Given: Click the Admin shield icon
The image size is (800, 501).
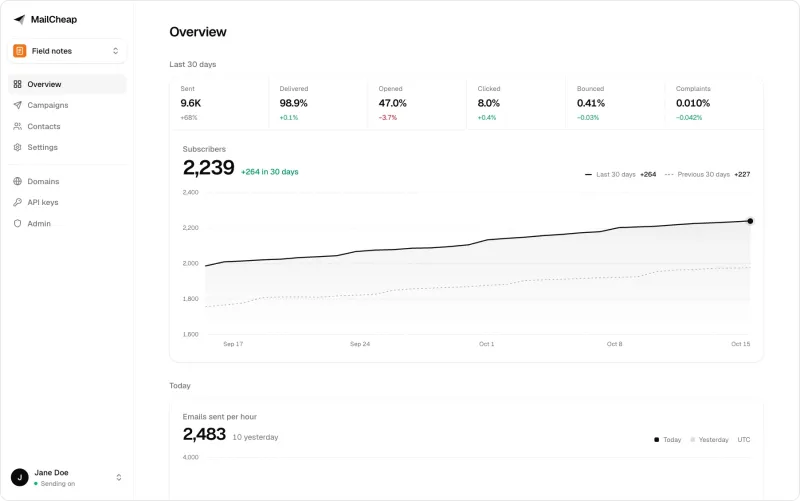Looking at the screenshot, I should point(17,223).
